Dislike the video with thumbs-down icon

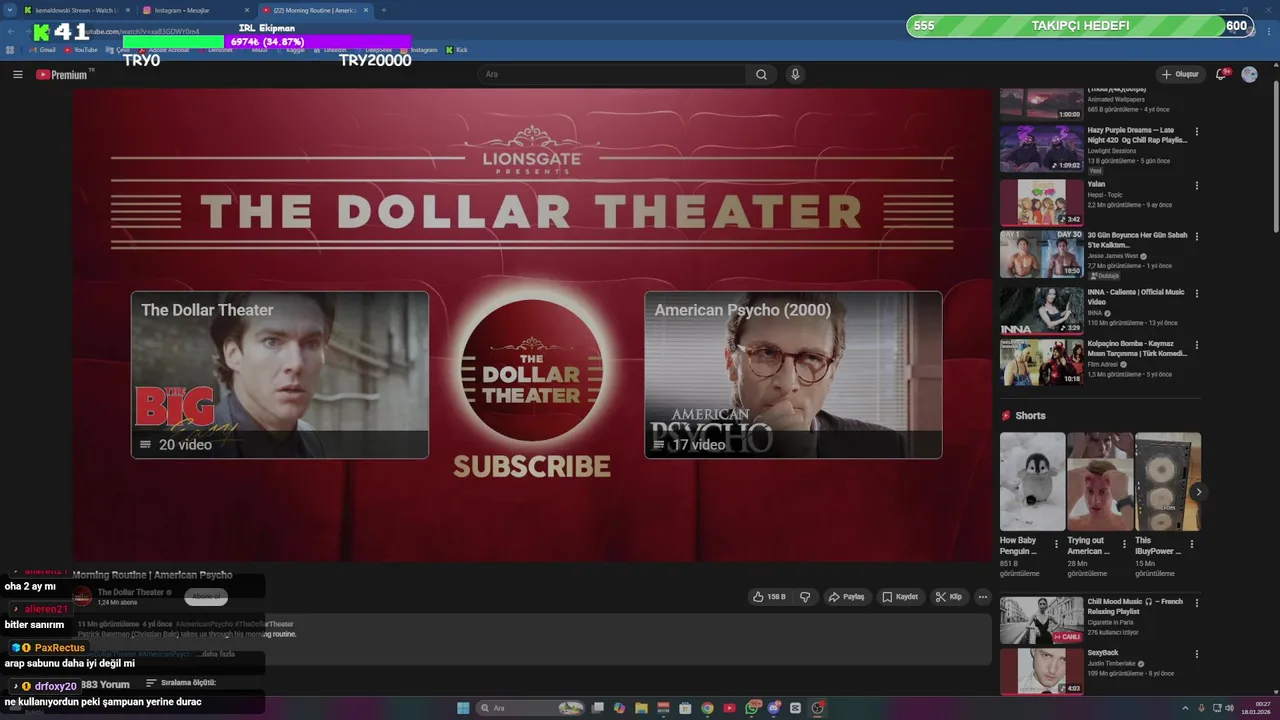point(804,597)
